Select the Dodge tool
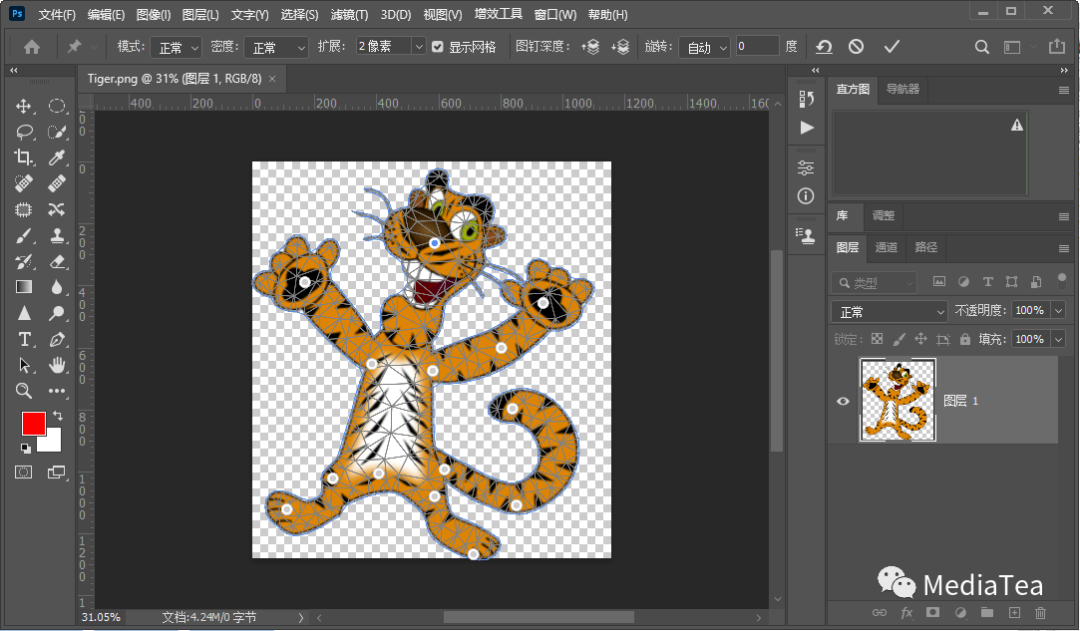The height and width of the screenshot is (631, 1080). [56, 313]
